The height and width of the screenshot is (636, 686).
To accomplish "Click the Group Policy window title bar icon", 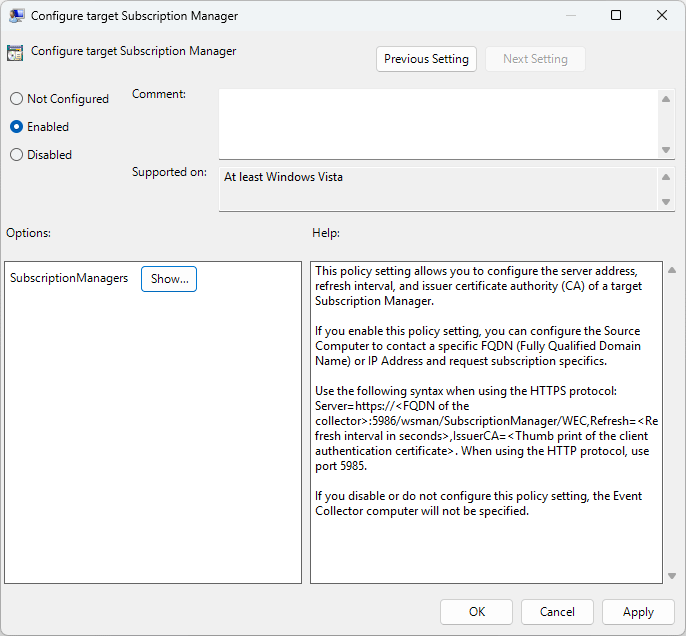I will [x=17, y=16].
